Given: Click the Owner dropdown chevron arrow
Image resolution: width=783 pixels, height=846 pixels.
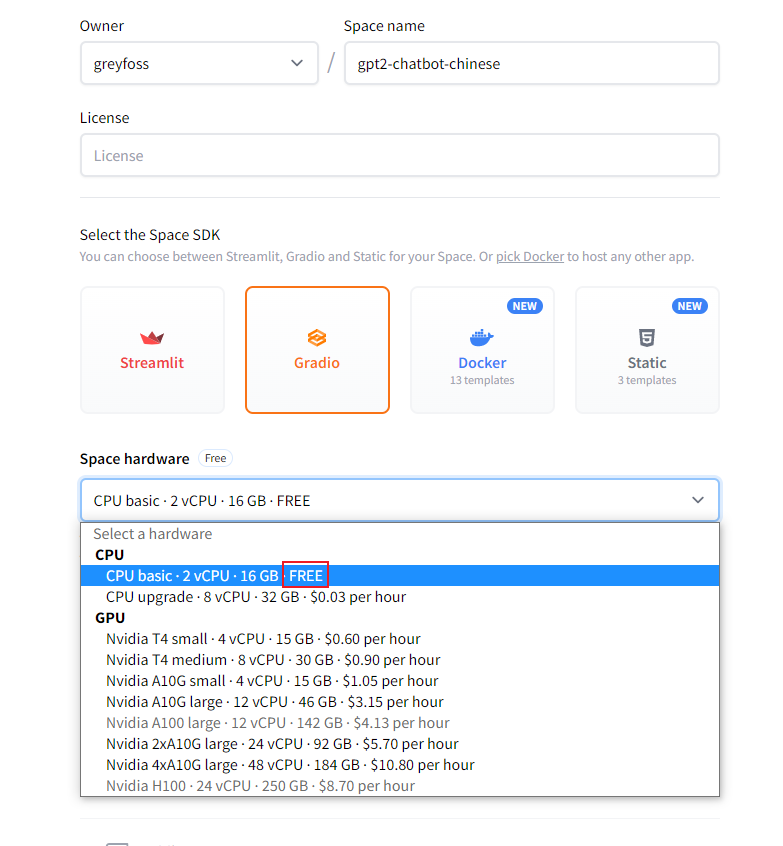Looking at the screenshot, I should pos(297,63).
